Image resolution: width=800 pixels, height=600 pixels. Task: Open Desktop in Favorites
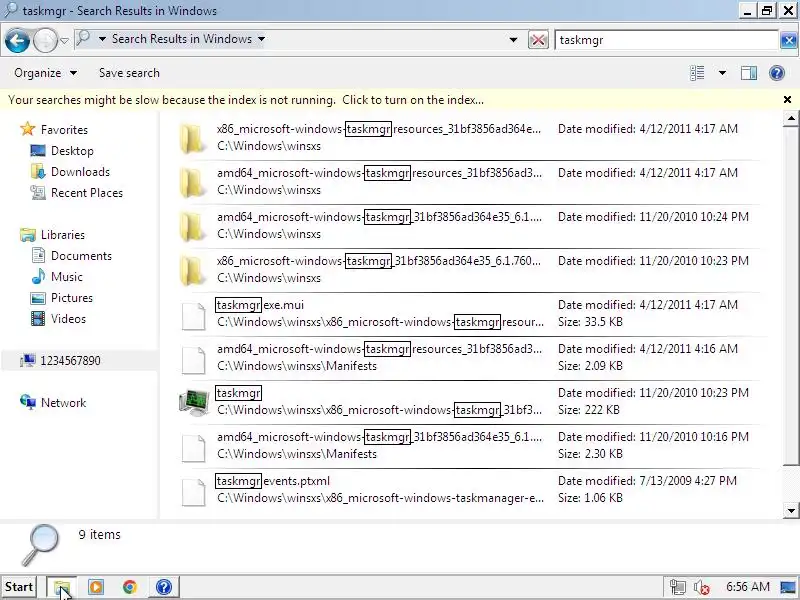pos(72,151)
